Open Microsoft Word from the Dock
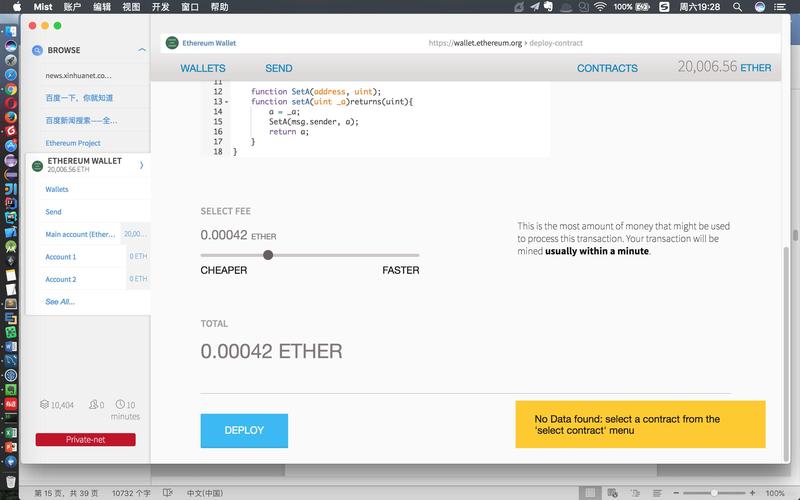This screenshot has height=500, width=800. pyautogui.click(x=11, y=346)
